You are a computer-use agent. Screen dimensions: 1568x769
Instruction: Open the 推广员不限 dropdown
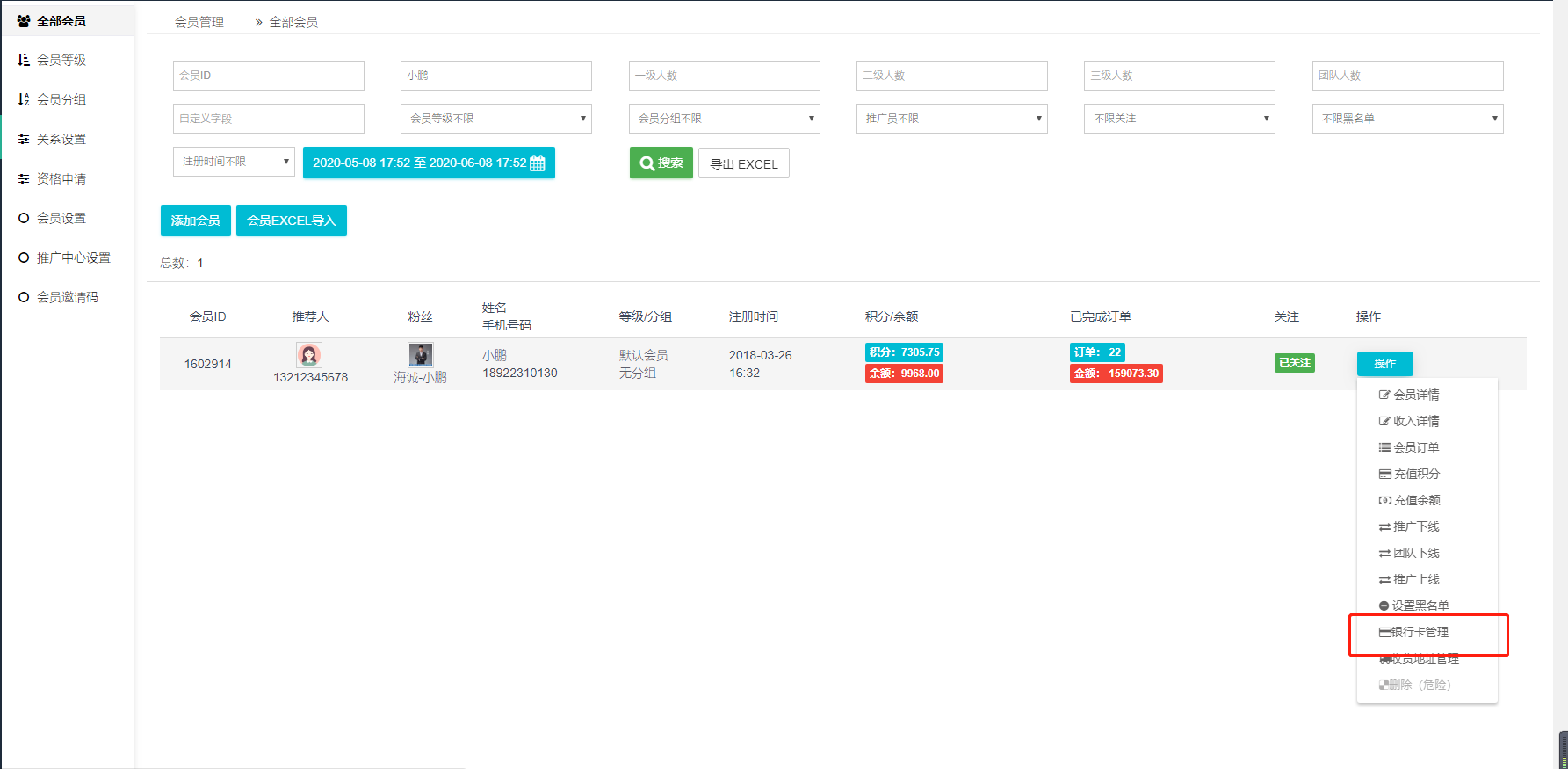(x=952, y=119)
